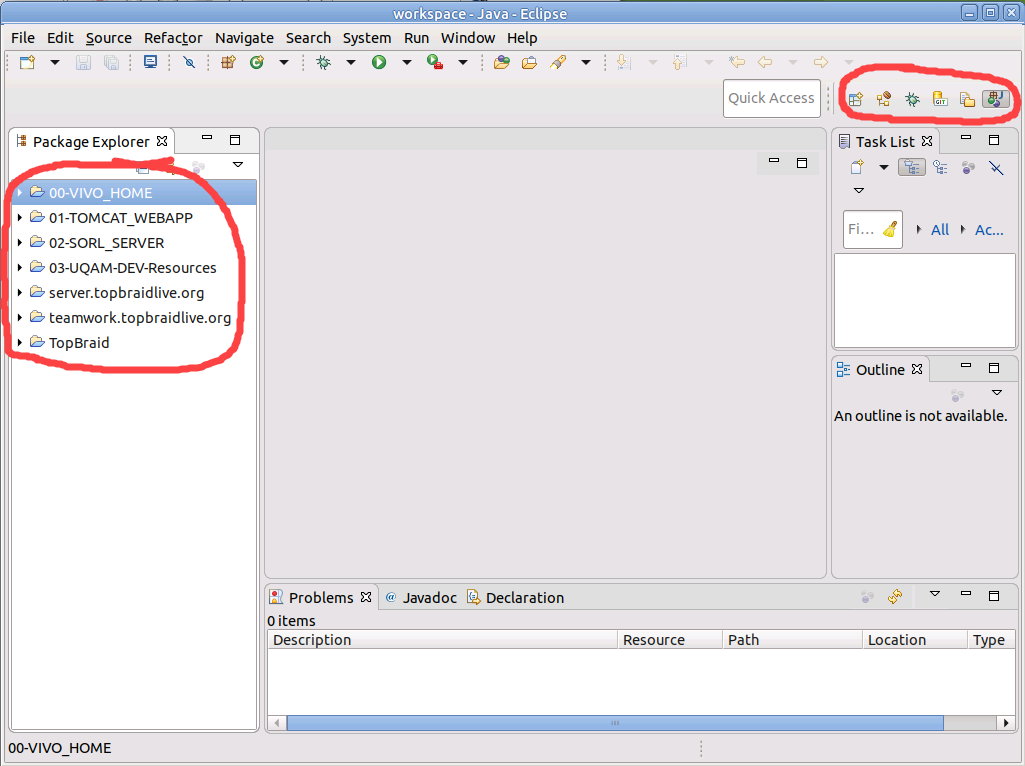Click the All link in Task List

tap(940, 229)
